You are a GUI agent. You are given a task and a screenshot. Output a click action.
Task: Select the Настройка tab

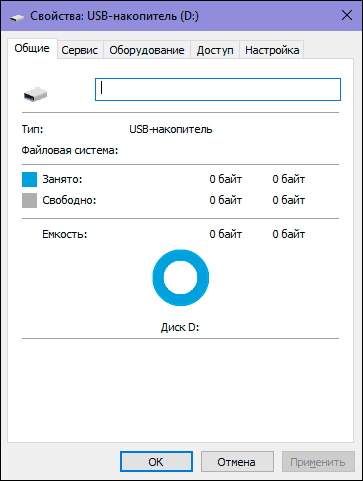coord(272,50)
